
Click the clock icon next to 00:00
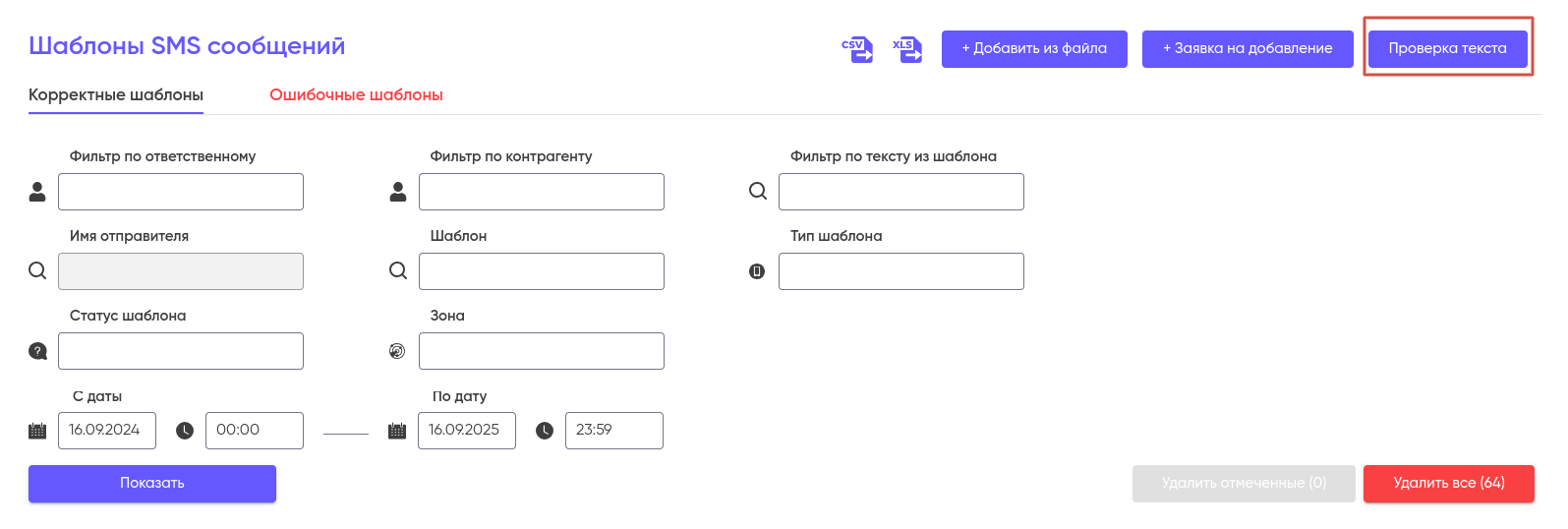(185, 431)
